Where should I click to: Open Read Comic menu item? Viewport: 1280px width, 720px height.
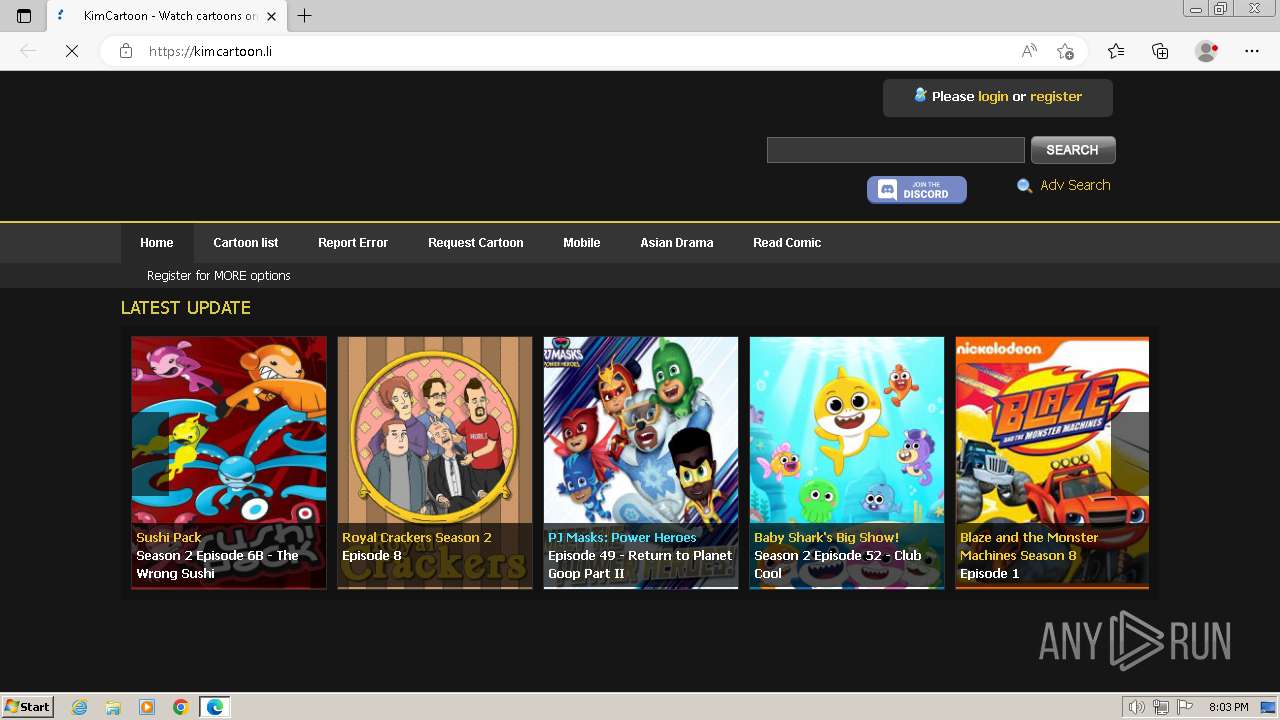787,243
